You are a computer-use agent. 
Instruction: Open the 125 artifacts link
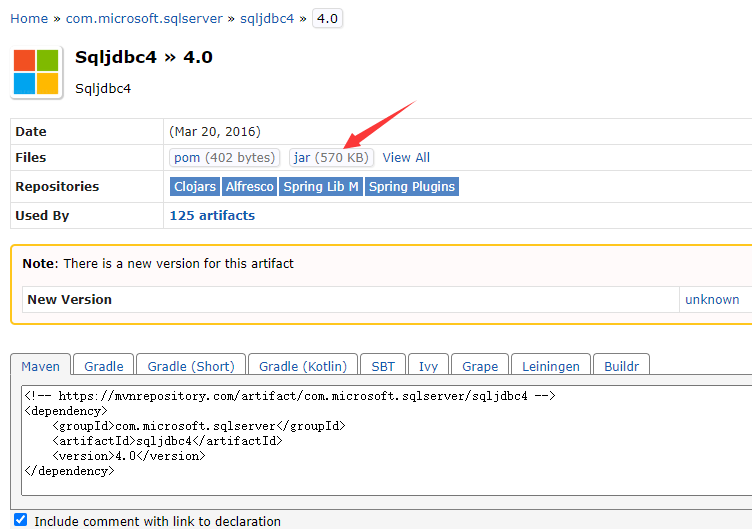[x=212, y=215]
